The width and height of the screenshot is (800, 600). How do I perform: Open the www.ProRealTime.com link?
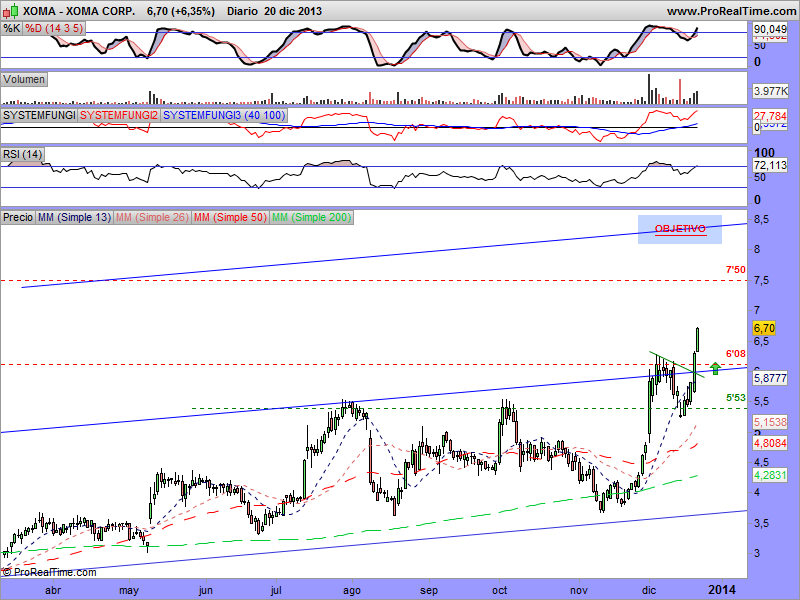pos(731,11)
